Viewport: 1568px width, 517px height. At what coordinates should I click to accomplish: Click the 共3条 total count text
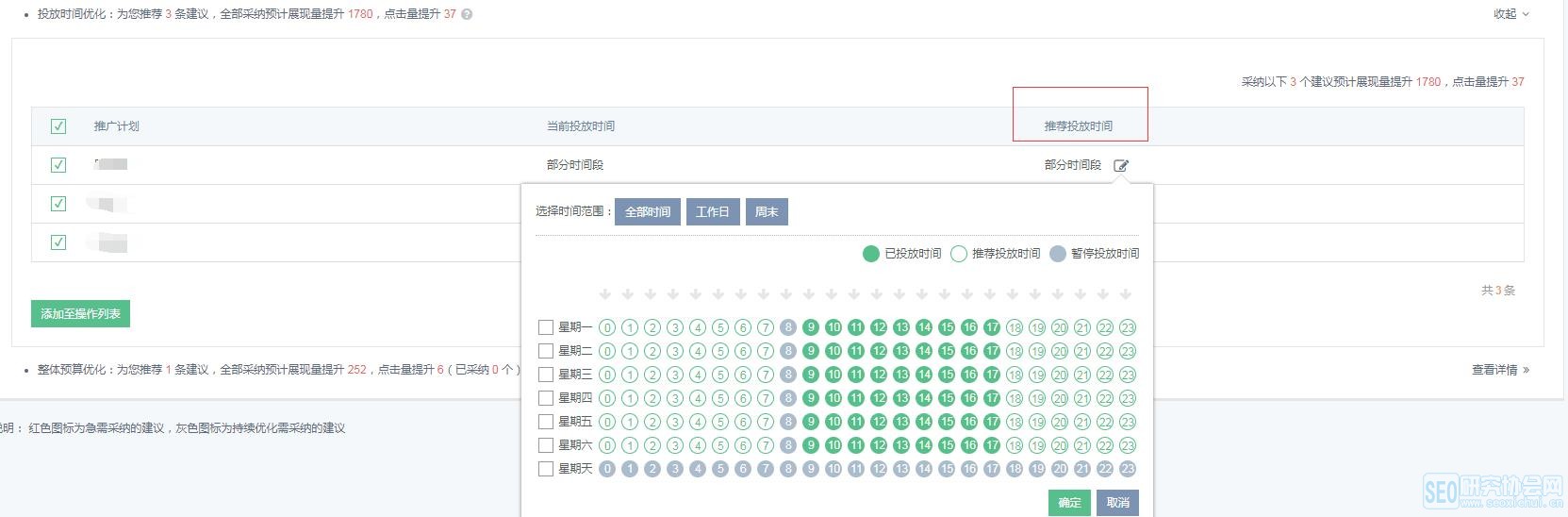coord(1498,291)
